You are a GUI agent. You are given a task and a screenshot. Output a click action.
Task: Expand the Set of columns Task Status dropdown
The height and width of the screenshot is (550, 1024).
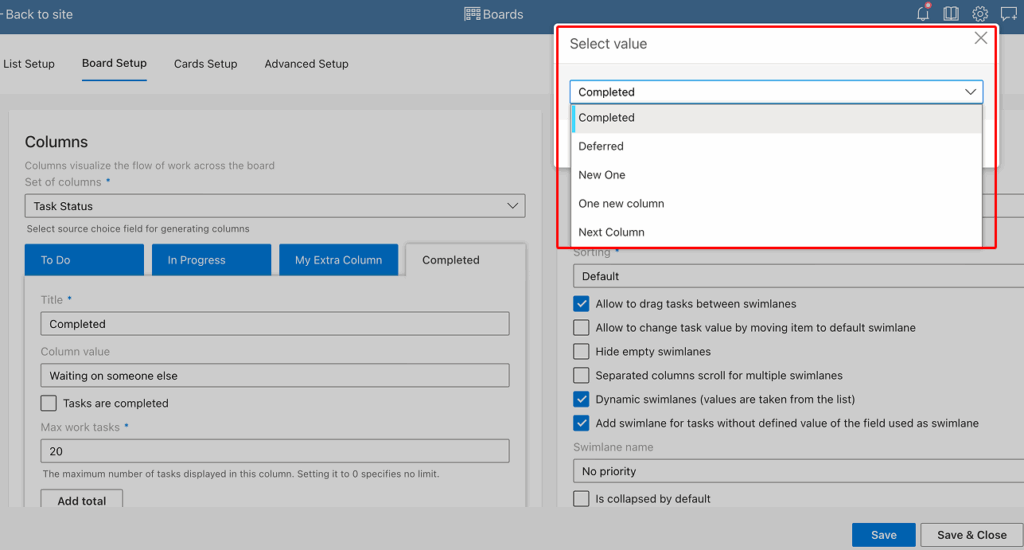click(274, 206)
